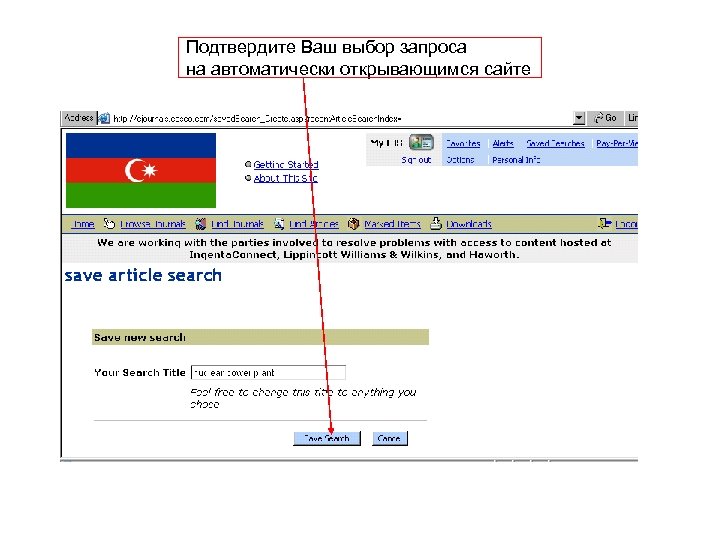Viewport: 720px width, 540px height.
Task: Click the Browse Journals hand icon
Action: pyautogui.click(x=109, y=224)
